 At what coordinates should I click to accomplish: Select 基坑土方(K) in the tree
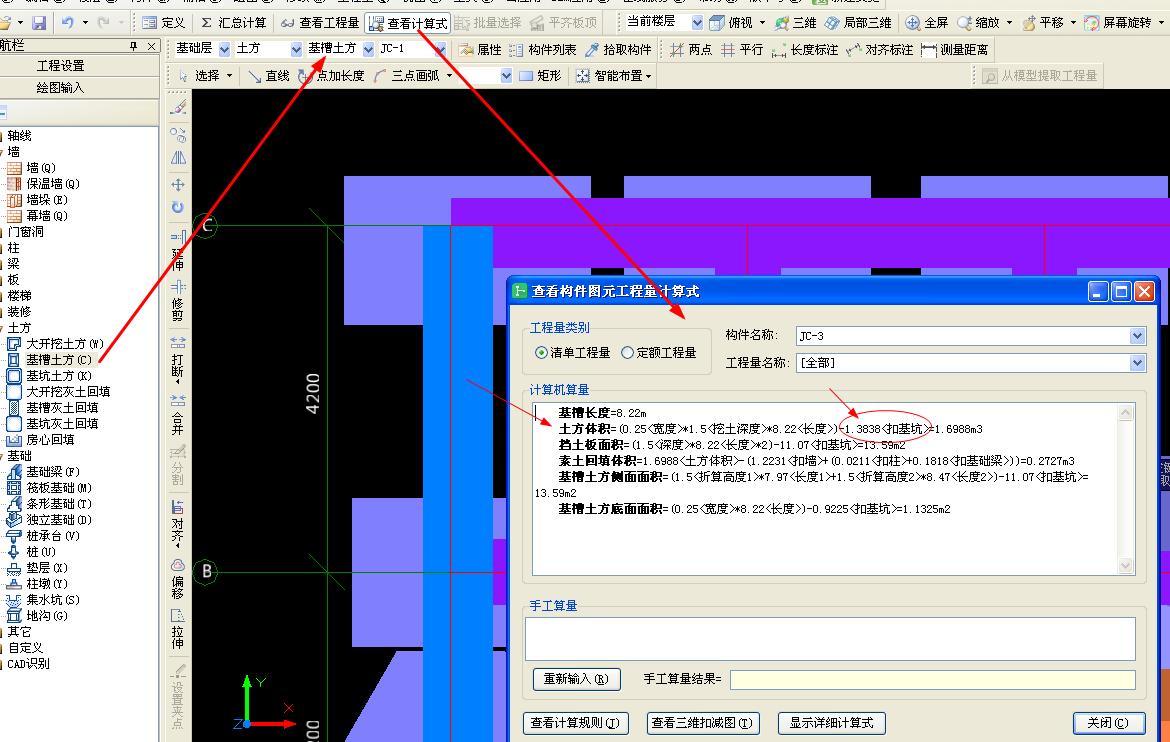tap(59, 376)
